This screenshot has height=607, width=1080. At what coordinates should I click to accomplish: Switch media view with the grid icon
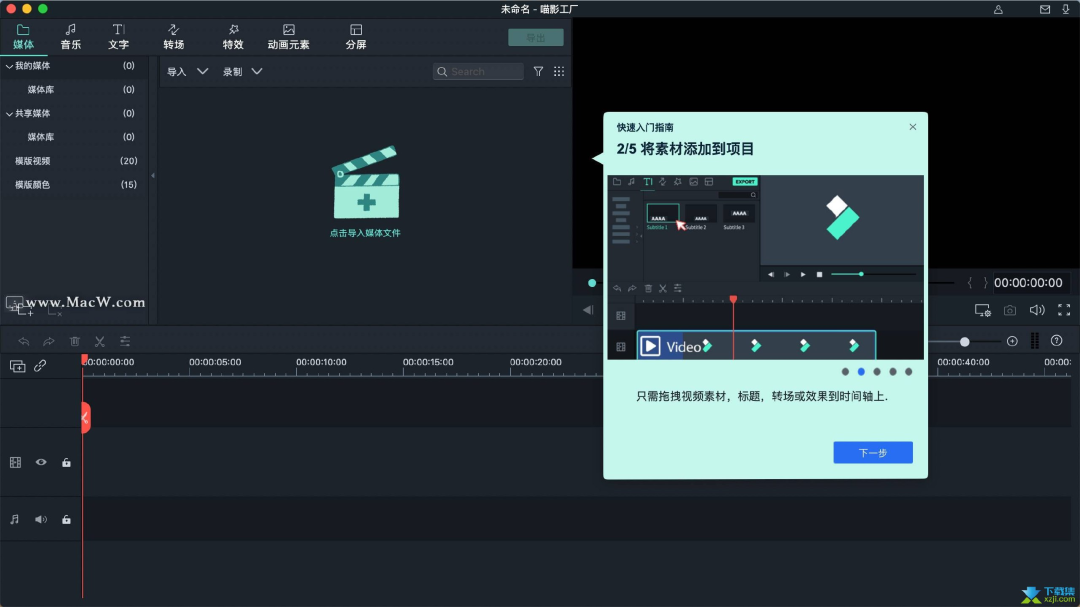[x=559, y=71]
